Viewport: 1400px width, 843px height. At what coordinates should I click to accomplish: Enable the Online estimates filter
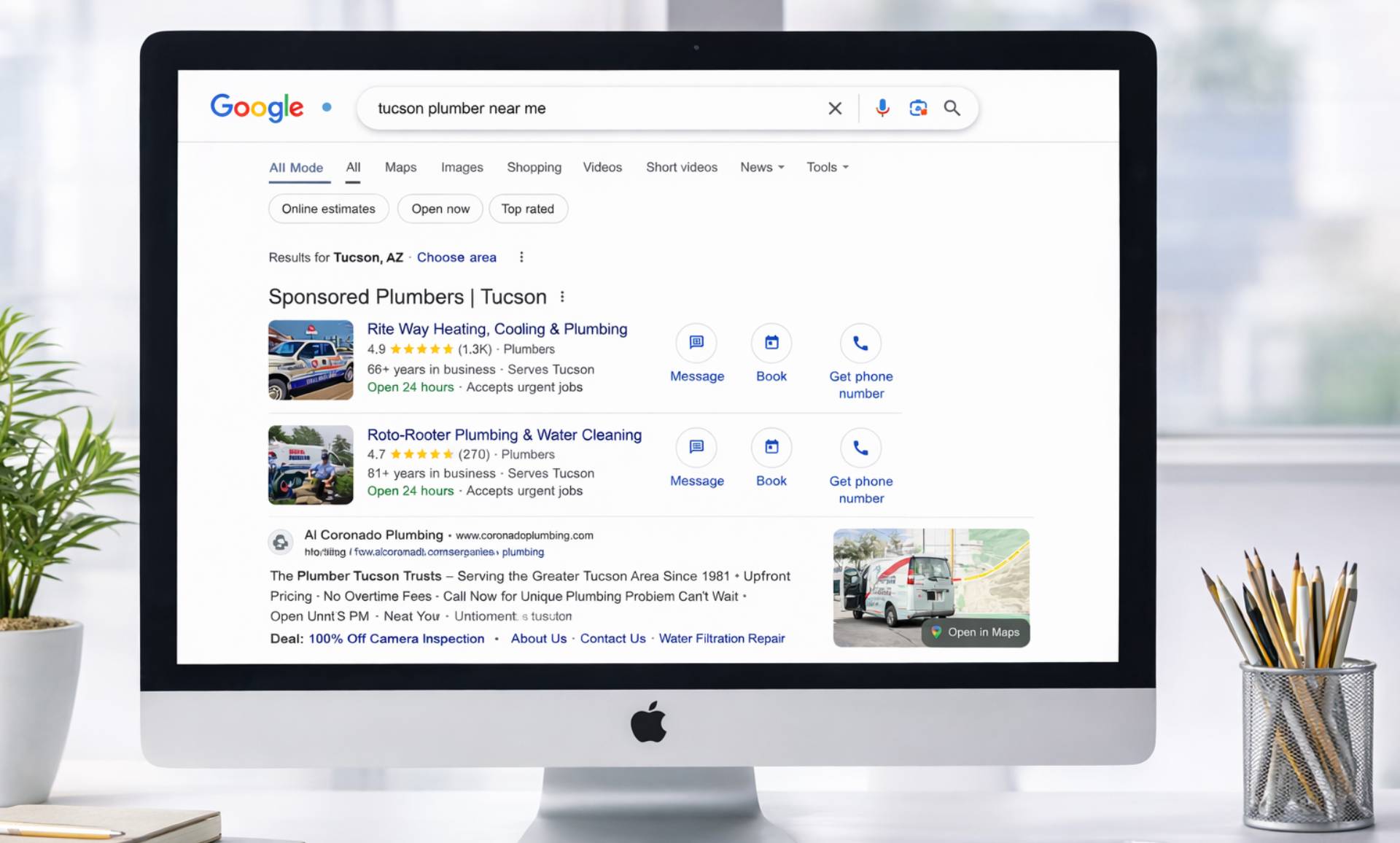[328, 209]
